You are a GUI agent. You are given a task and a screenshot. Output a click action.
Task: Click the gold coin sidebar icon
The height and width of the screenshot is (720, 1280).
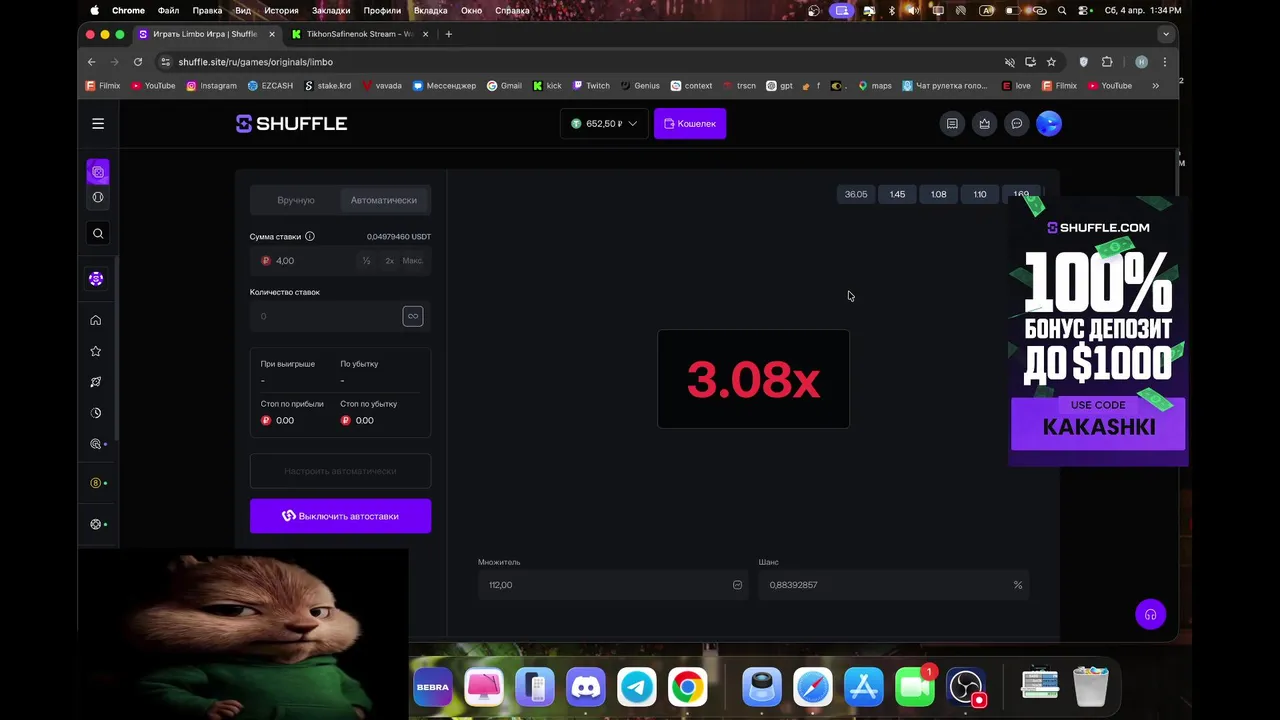click(97, 483)
